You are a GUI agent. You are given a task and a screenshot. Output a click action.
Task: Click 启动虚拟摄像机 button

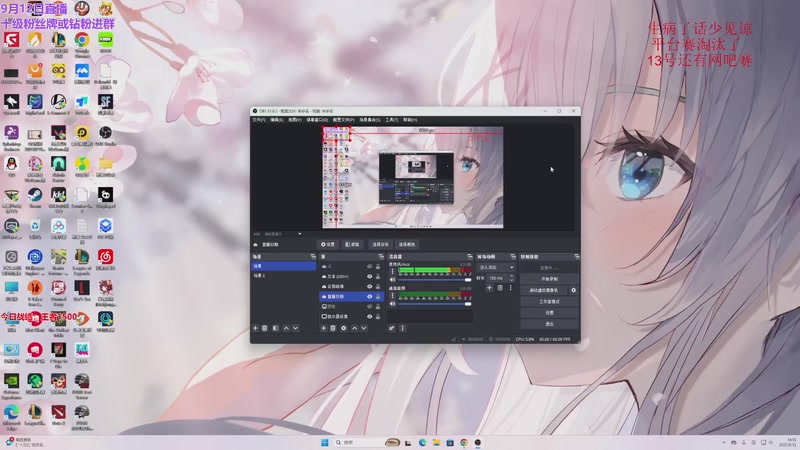544,290
